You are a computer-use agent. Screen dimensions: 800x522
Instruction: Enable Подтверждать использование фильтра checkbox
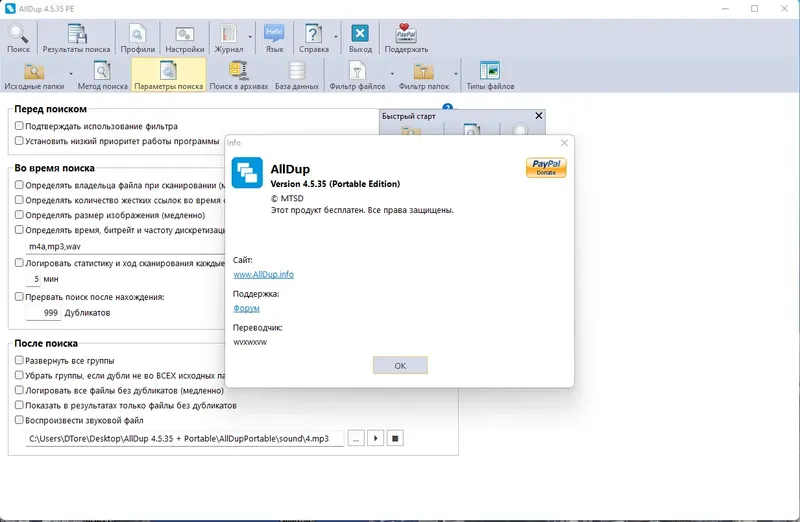19,126
